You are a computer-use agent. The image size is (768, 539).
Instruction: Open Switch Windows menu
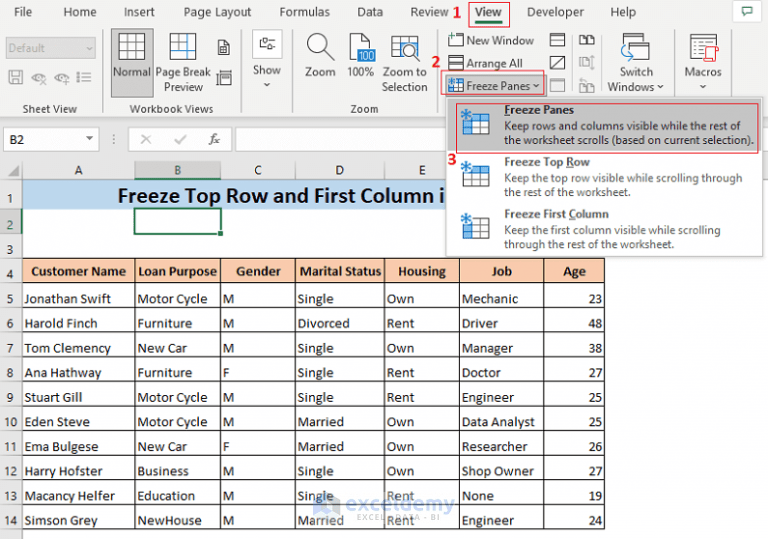(x=636, y=62)
